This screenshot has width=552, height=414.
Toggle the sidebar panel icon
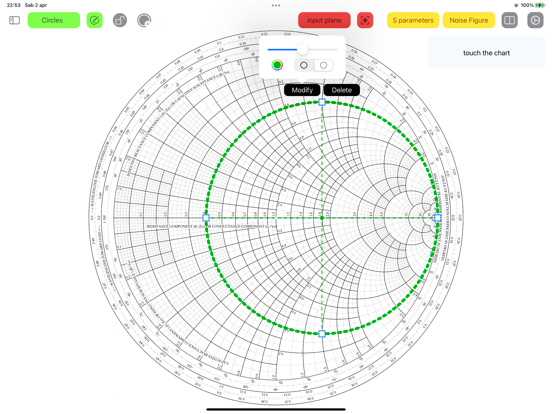pyautogui.click(x=14, y=20)
